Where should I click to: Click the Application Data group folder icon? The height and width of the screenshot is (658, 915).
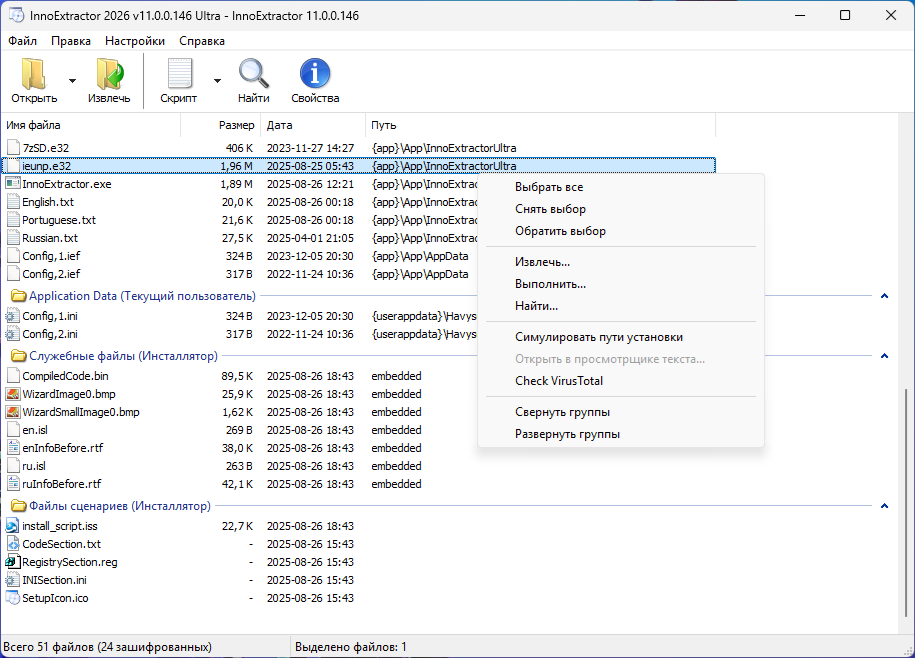[19, 296]
